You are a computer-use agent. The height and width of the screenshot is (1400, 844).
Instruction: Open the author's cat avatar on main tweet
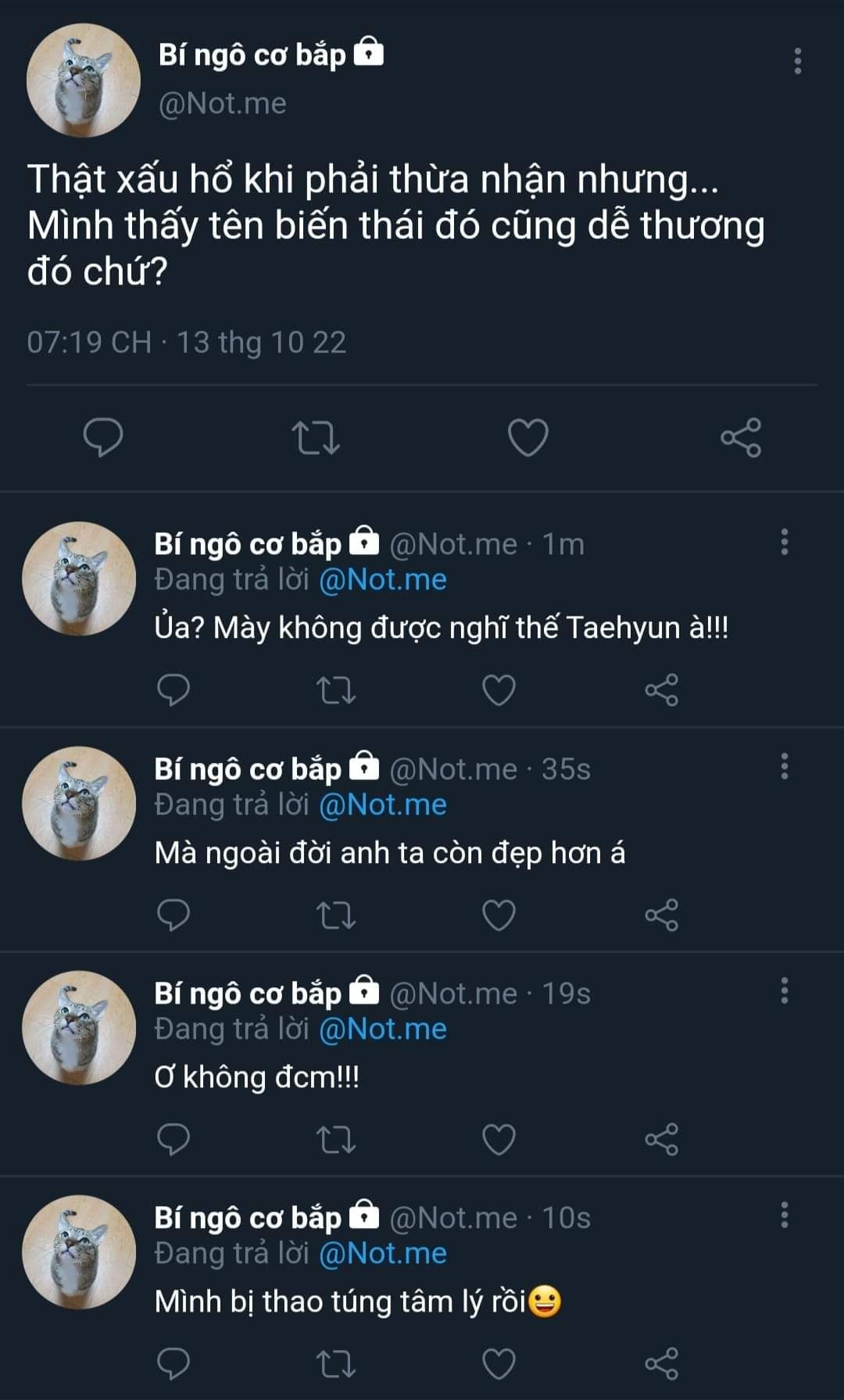[84, 81]
